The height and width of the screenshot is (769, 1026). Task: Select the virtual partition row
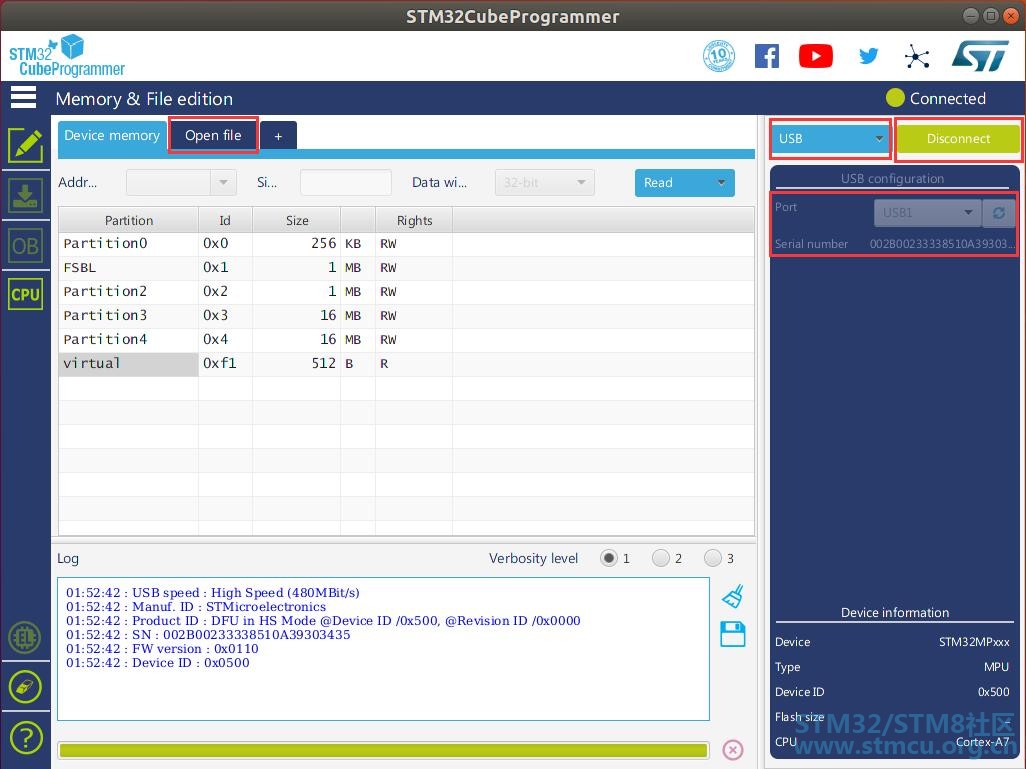click(406, 363)
